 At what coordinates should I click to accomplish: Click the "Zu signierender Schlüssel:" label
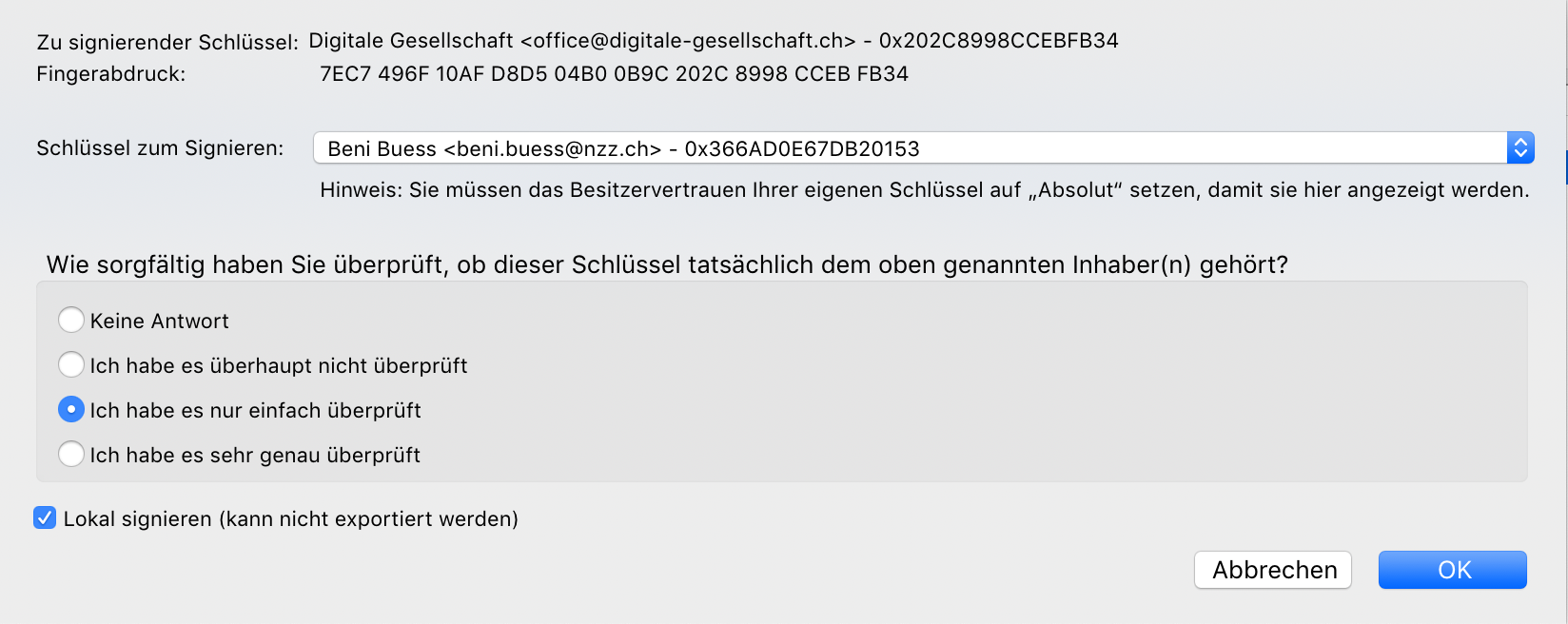[167, 43]
